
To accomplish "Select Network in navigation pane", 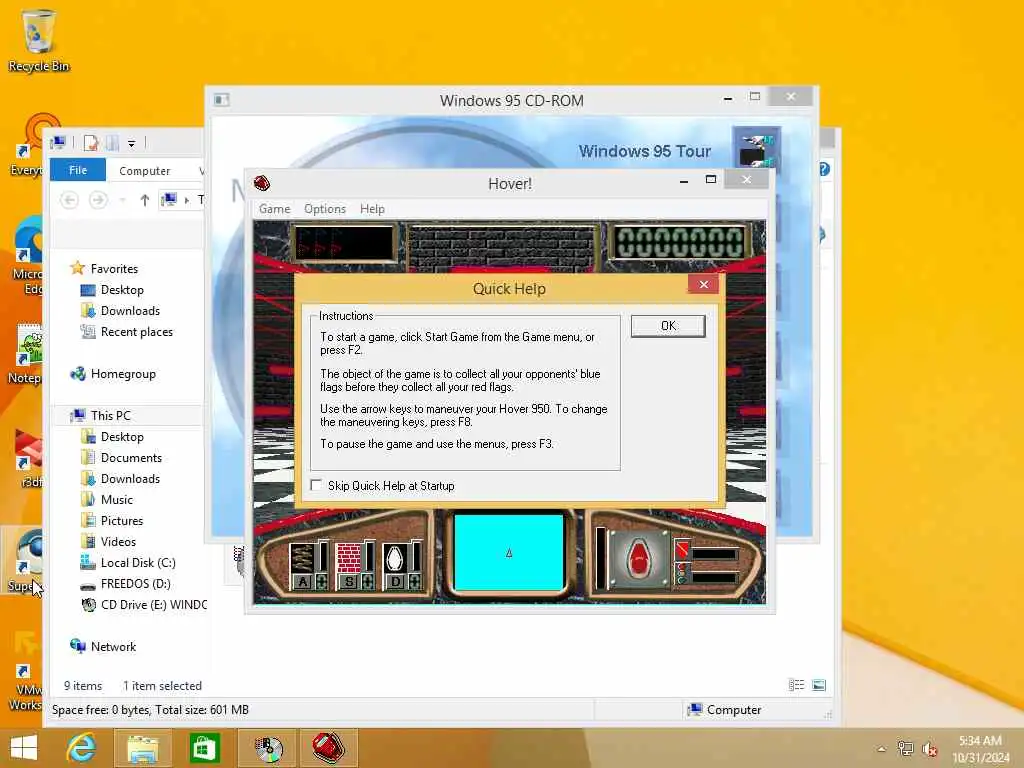I will click(x=113, y=647).
